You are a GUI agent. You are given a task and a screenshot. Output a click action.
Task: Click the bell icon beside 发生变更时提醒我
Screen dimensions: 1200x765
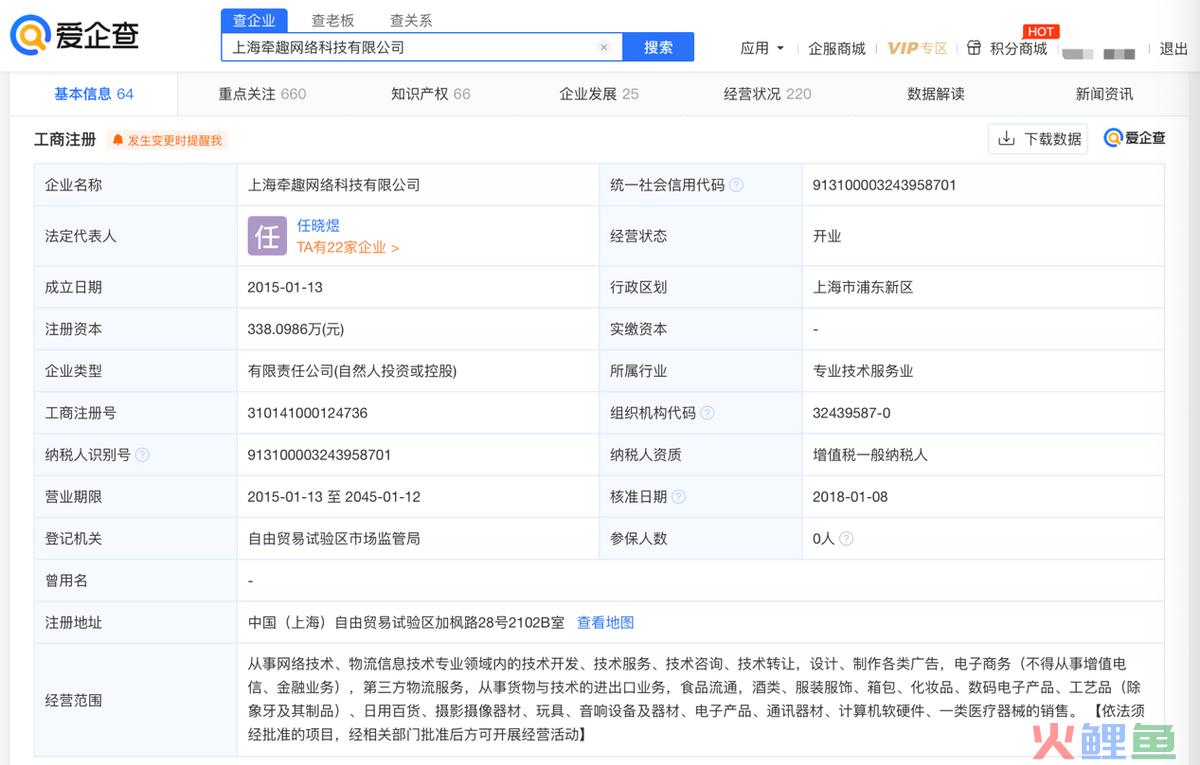[x=118, y=140]
